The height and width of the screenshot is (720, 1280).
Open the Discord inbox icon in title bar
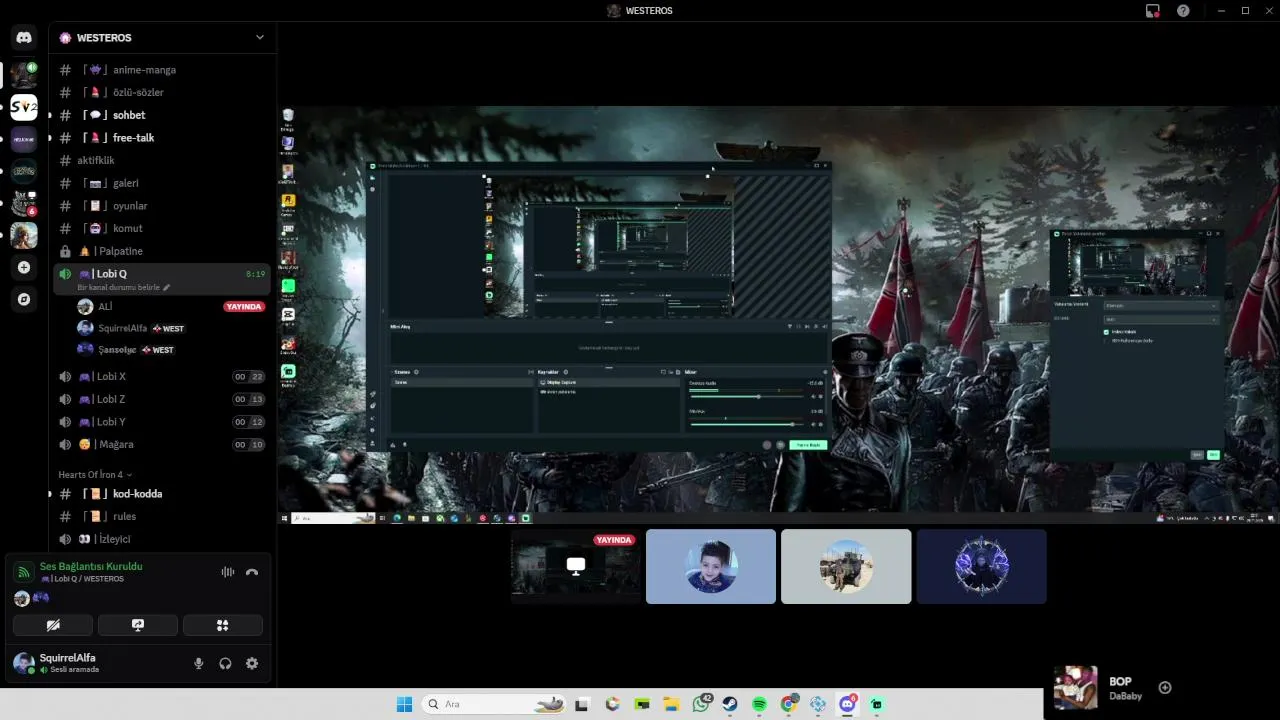[1153, 11]
